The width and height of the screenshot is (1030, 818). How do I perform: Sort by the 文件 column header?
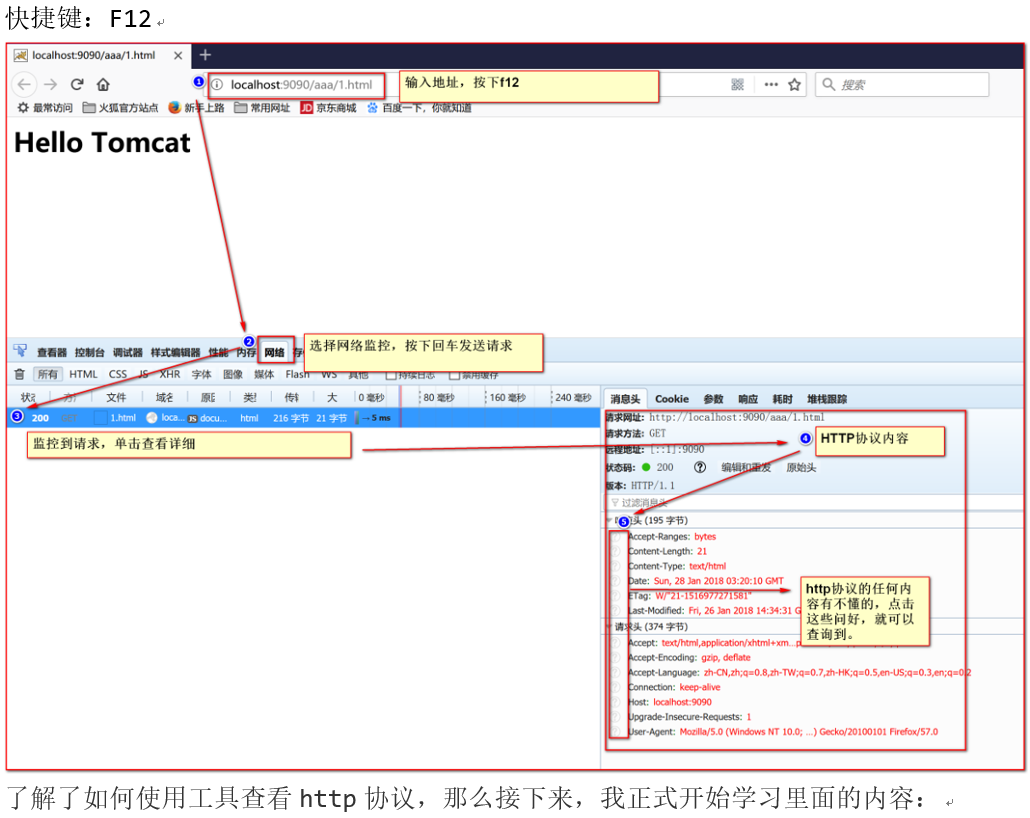(116, 398)
